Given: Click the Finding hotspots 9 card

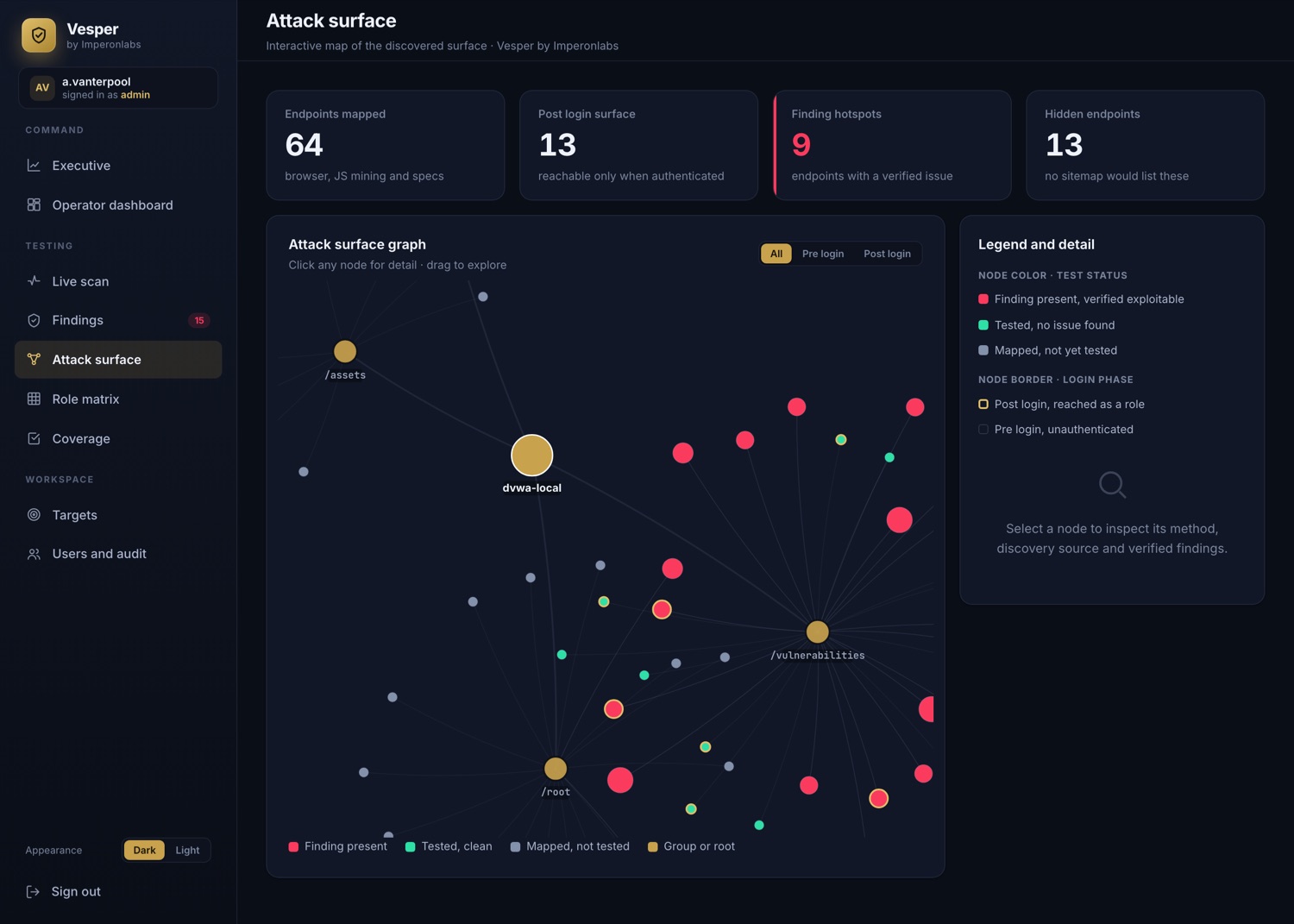Looking at the screenshot, I should coord(892,145).
